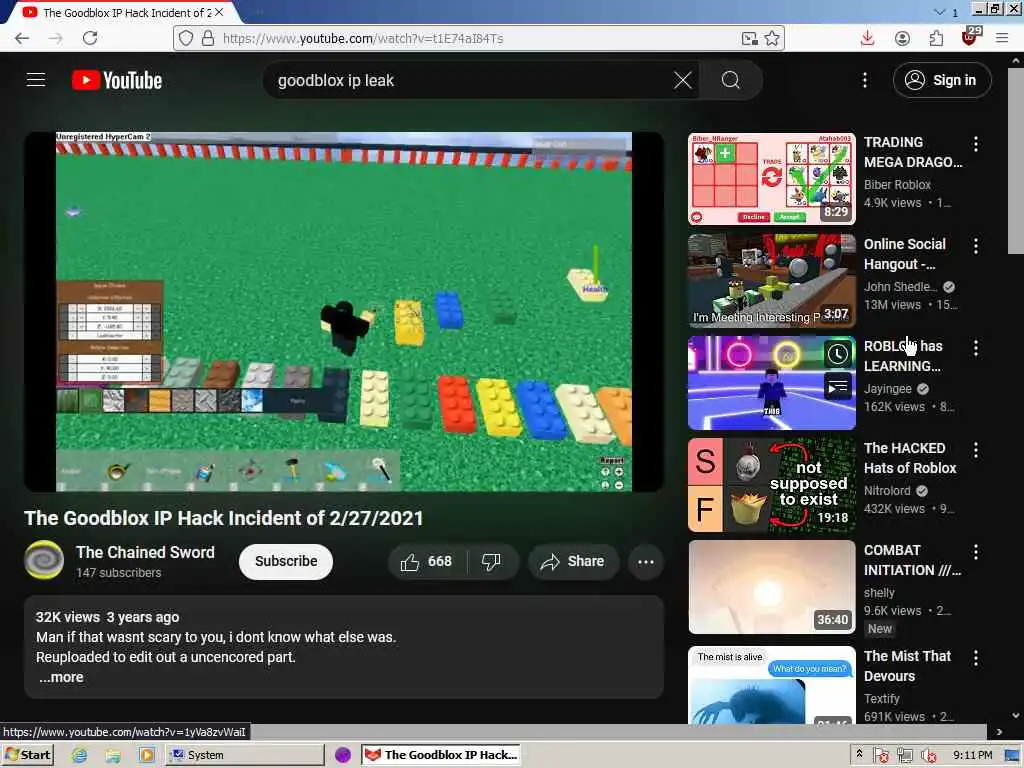
Task: Open The Mist That Devours video title
Action: tap(907, 666)
